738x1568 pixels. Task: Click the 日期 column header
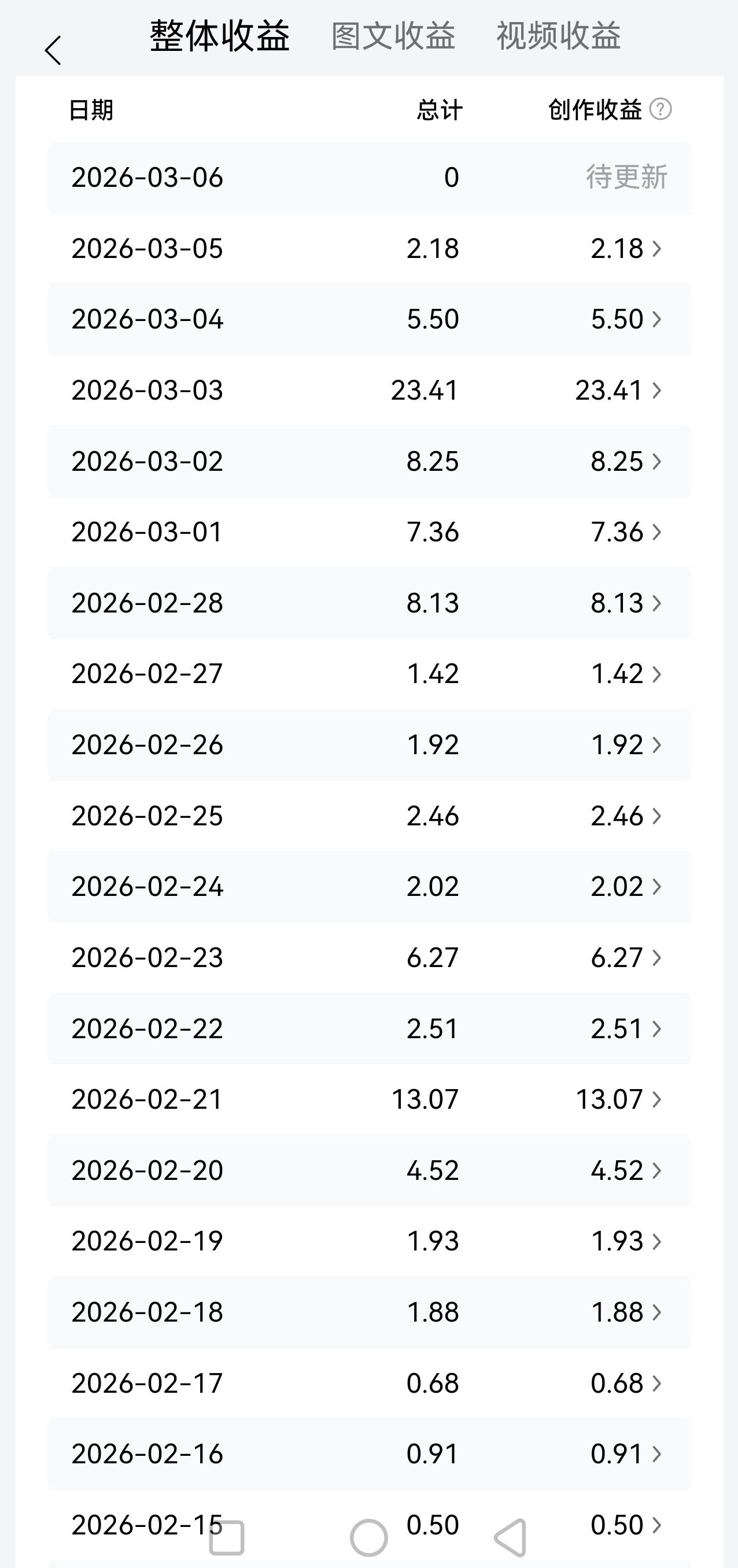pos(91,110)
